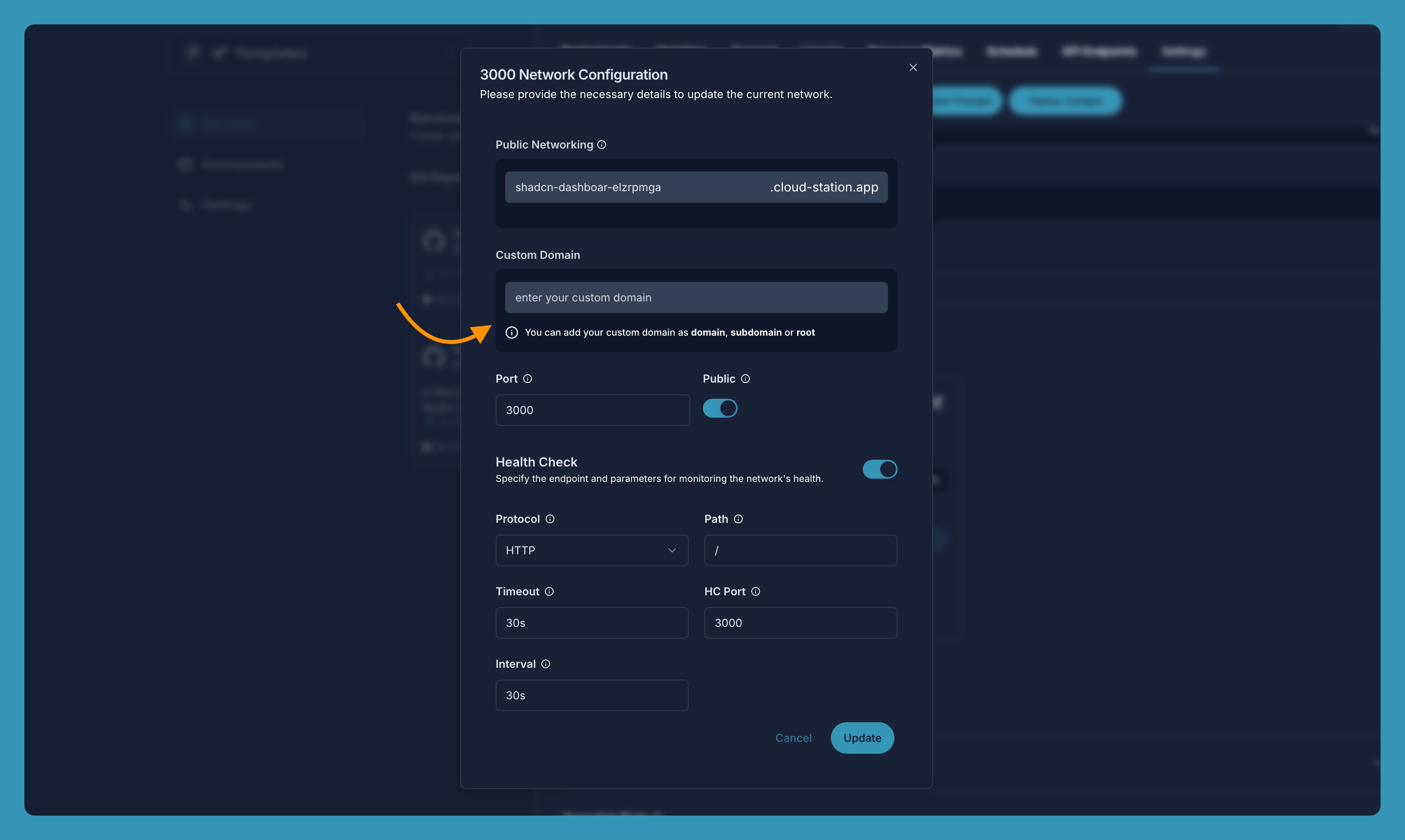The image size is (1405, 840).
Task: Click the Path field with slash
Action: (x=801, y=550)
